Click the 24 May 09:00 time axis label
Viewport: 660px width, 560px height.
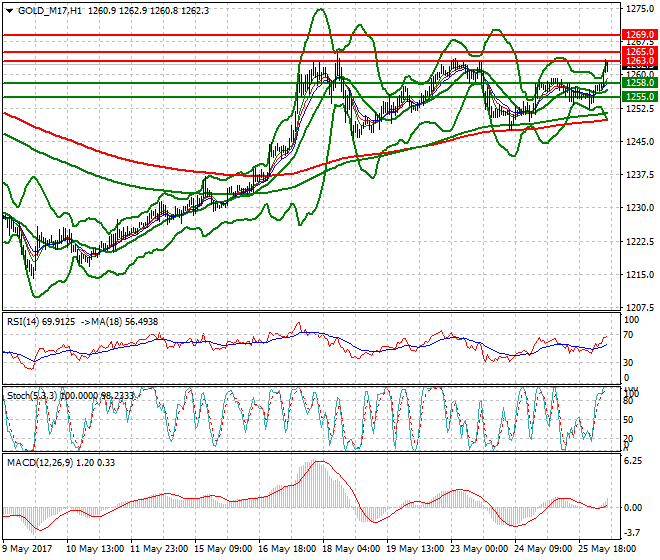coord(543,549)
